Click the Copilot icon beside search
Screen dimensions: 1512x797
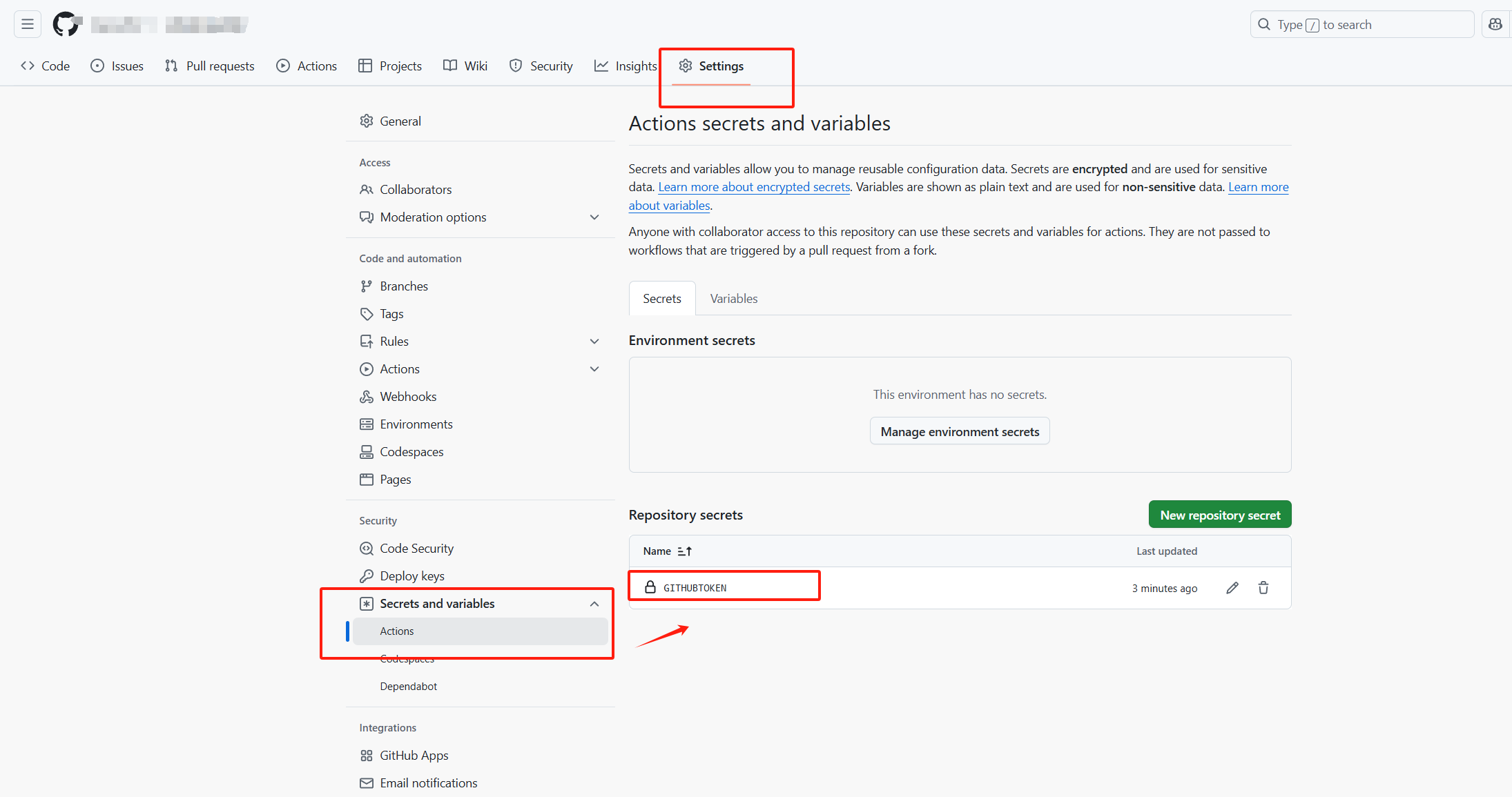coord(1495,24)
